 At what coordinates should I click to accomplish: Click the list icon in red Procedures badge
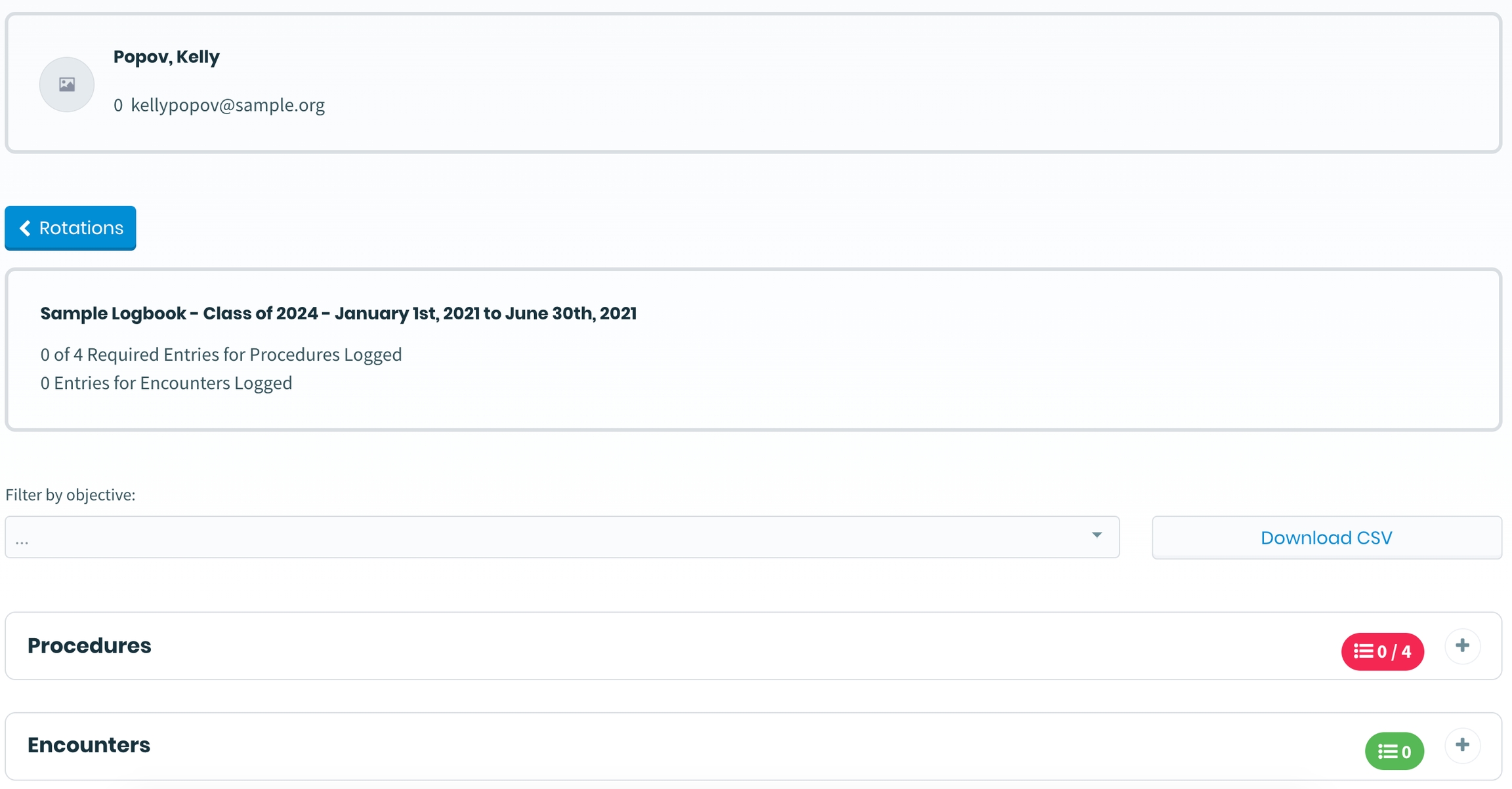1363,651
